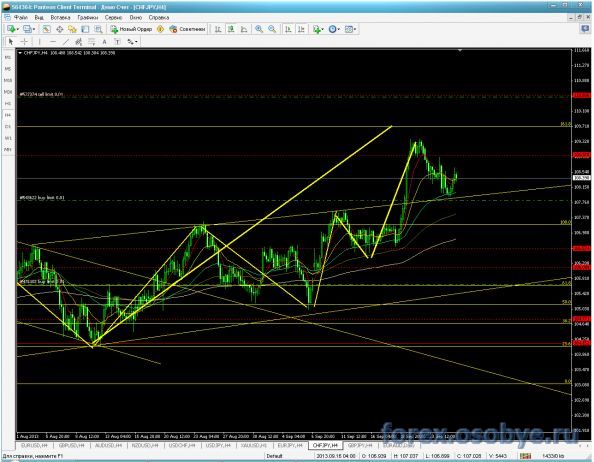The width and height of the screenshot is (594, 462).
Task: Toggle the Советники auto trading button
Action: pyautogui.click(x=188, y=29)
